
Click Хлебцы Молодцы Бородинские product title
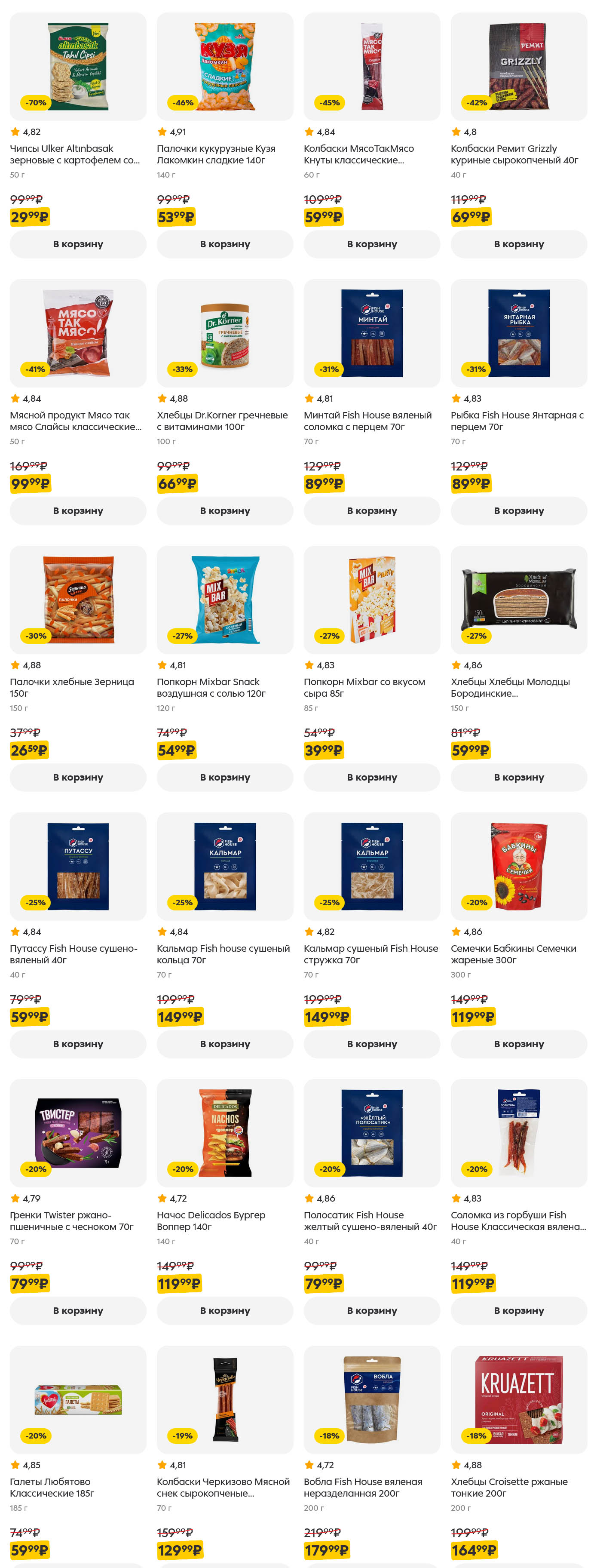click(510, 687)
